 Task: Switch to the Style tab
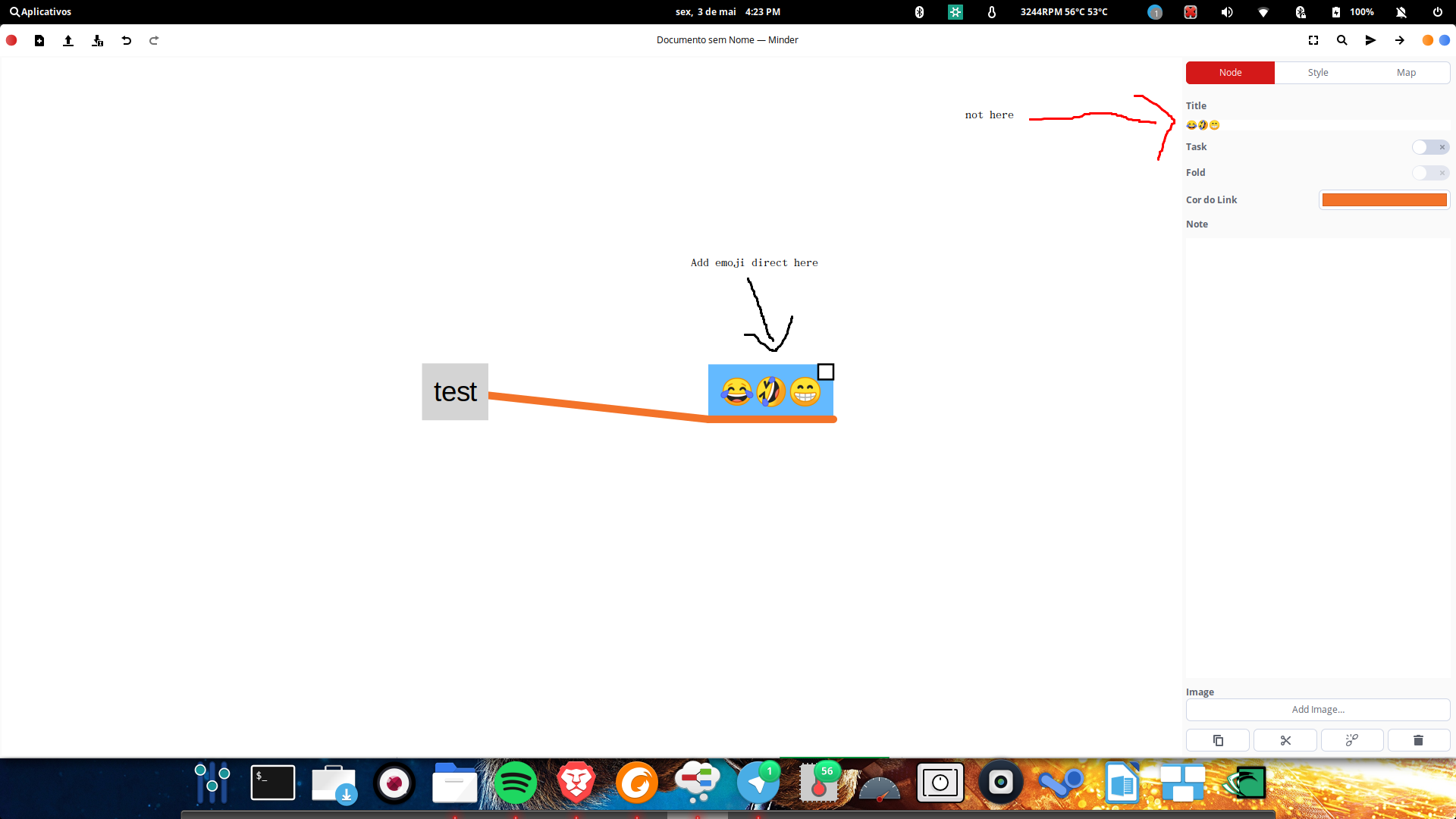[1318, 72]
